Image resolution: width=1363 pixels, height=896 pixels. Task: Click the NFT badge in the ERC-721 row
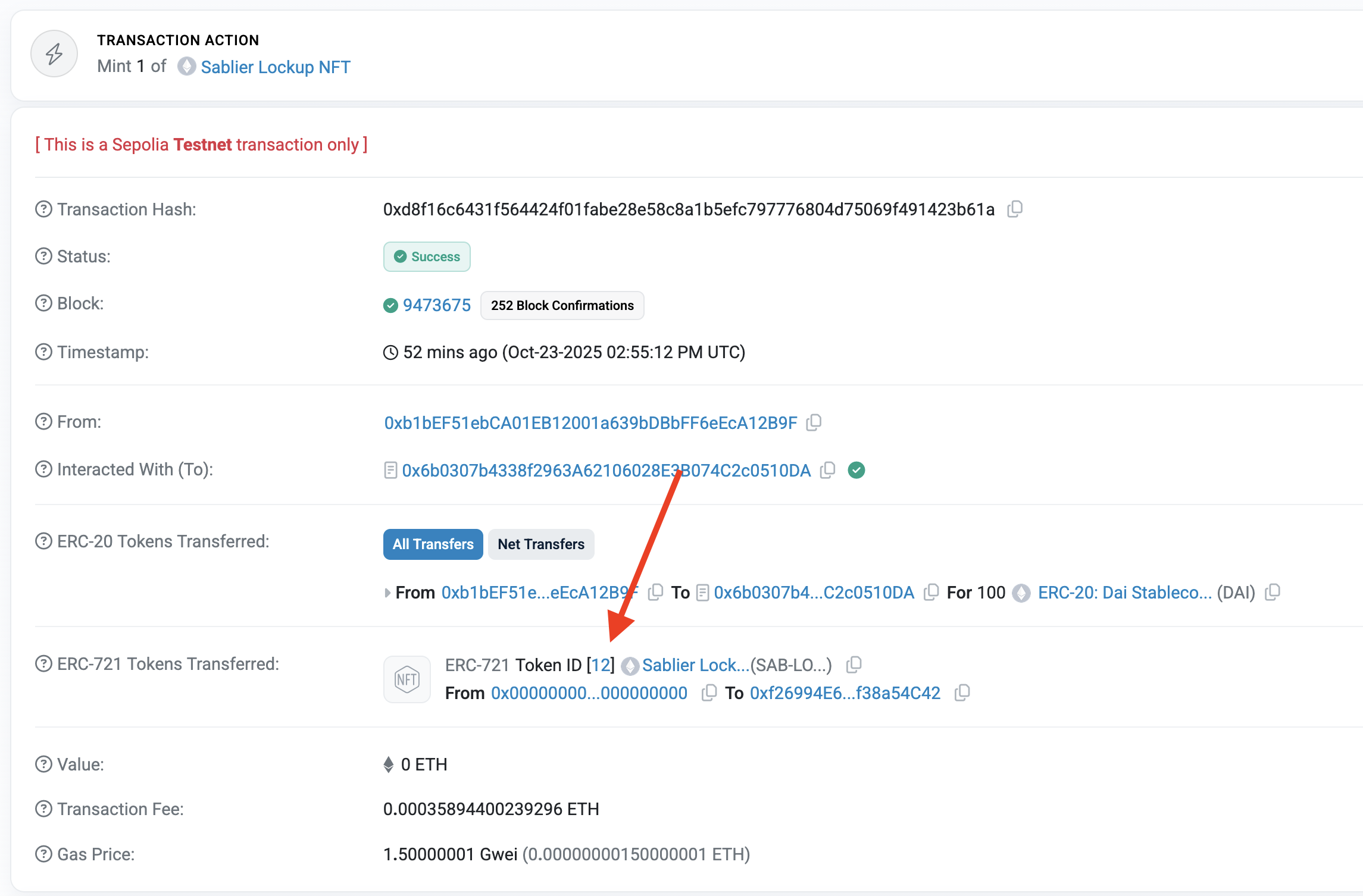pyautogui.click(x=407, y=679)
